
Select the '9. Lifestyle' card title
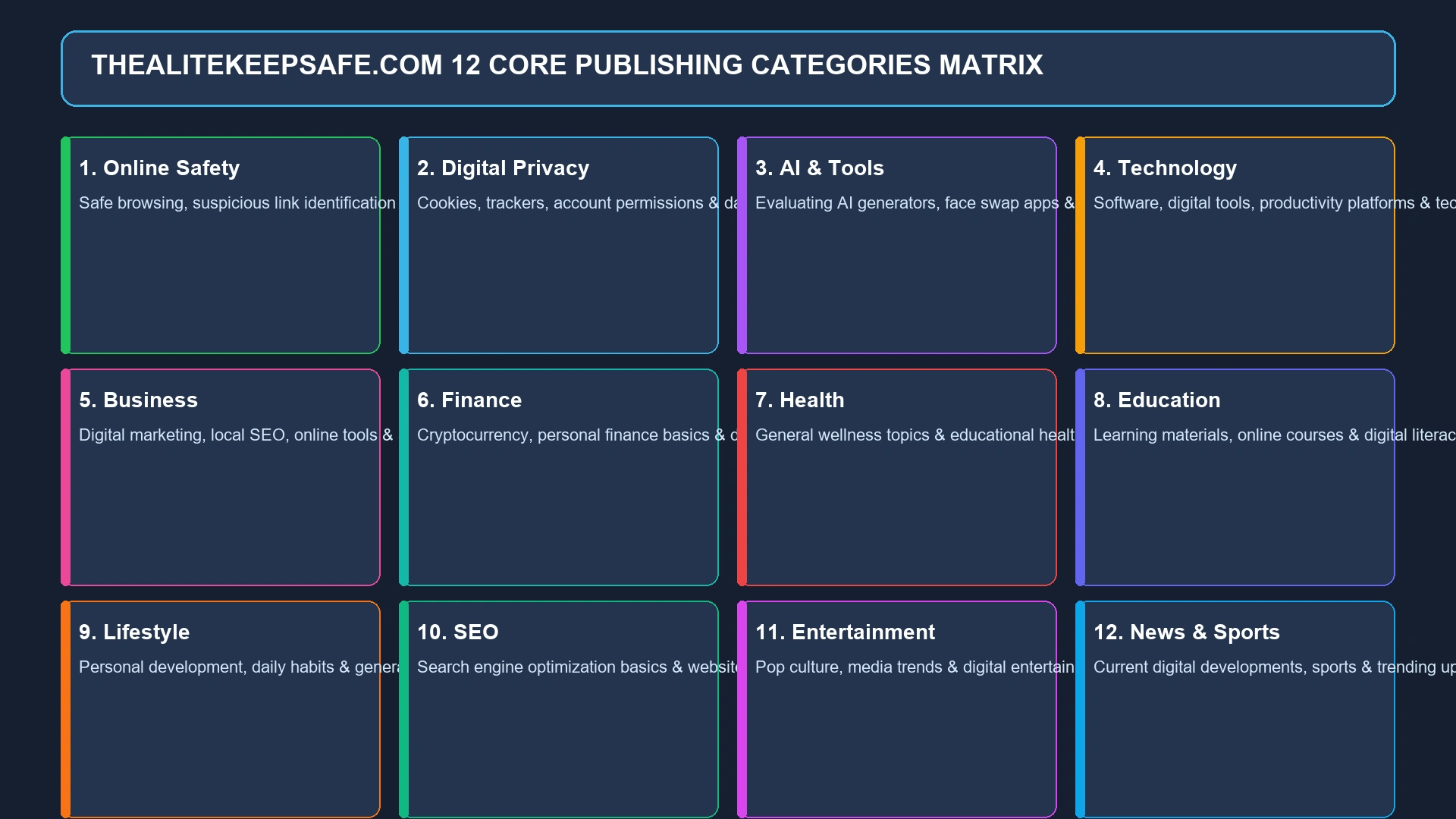[x=134, y=632]
